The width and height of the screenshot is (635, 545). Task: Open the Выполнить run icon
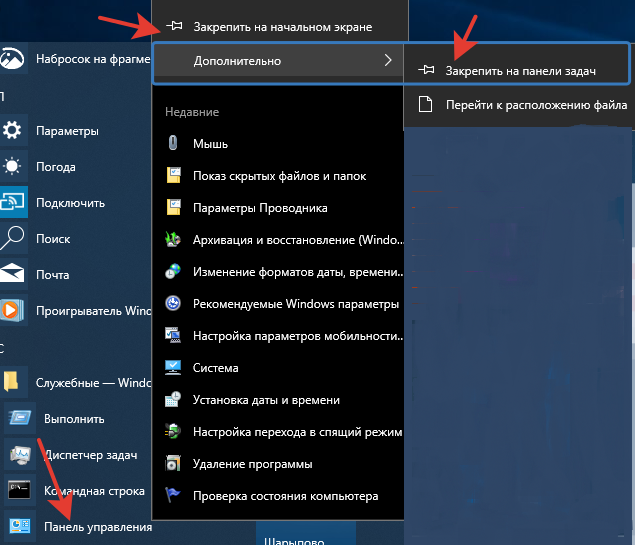coord(20,418)
